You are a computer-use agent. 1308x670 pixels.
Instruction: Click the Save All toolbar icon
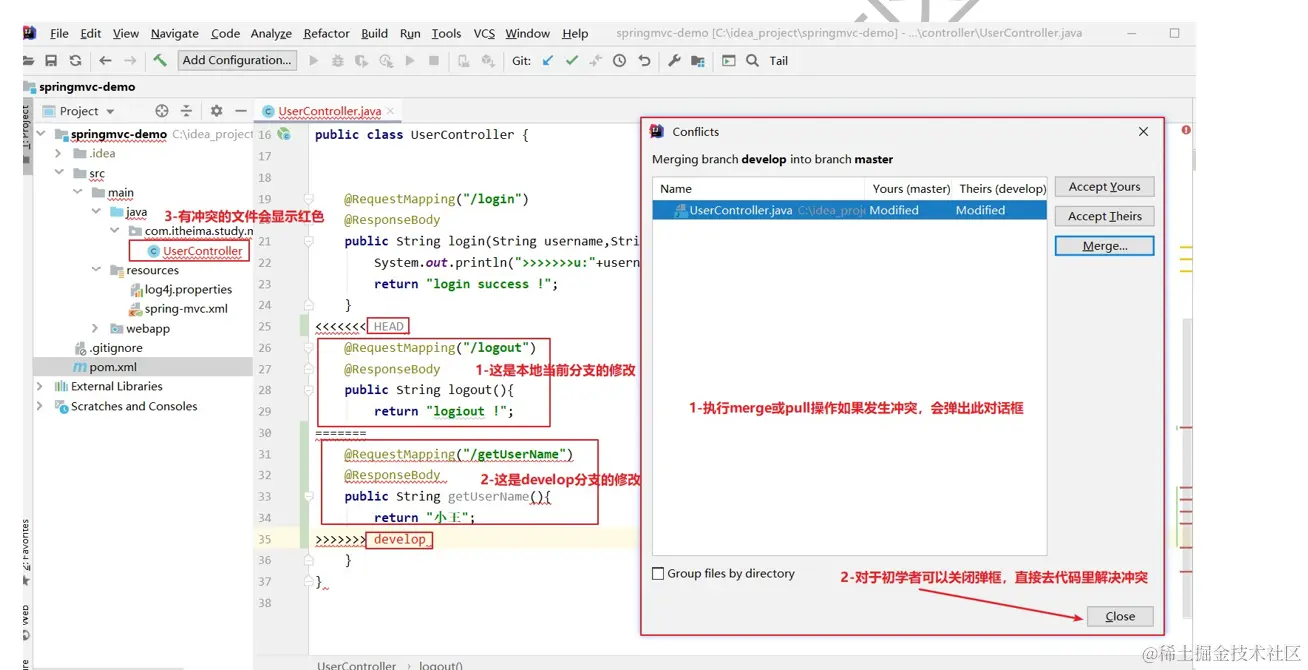click(x=51, y=61)
